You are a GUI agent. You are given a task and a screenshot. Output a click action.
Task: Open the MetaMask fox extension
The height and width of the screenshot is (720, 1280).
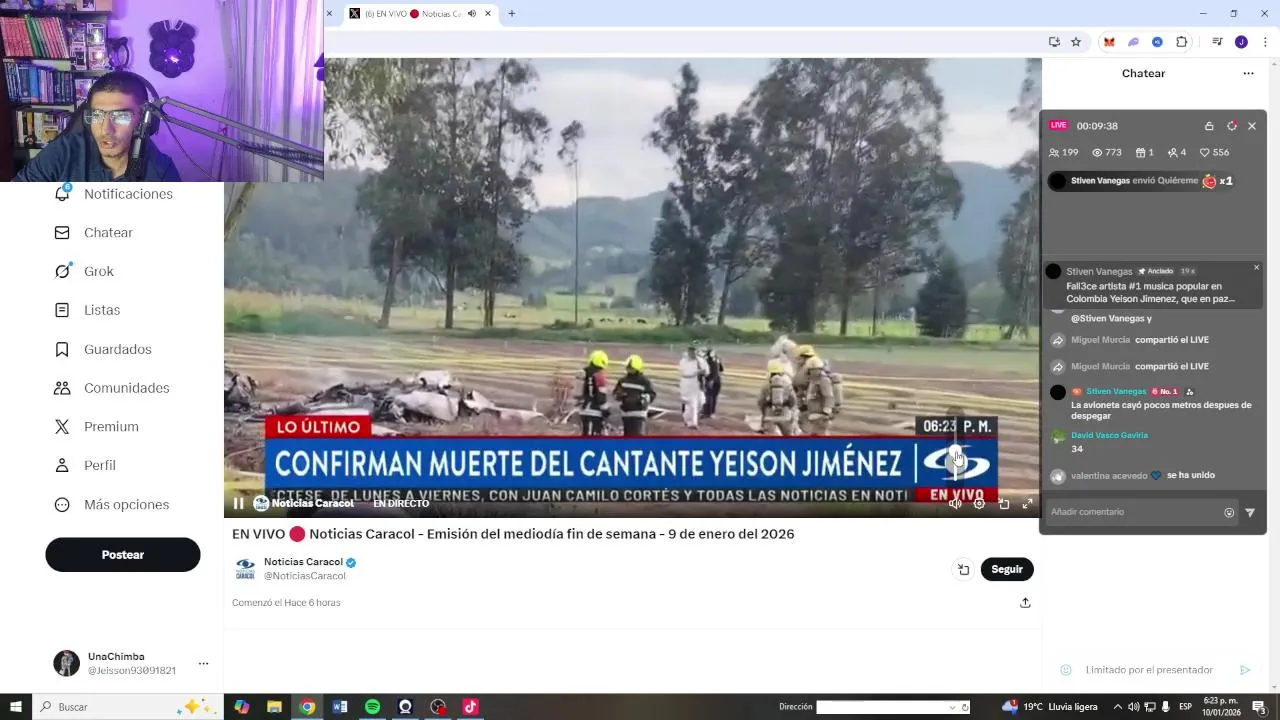pos(1109,42)
